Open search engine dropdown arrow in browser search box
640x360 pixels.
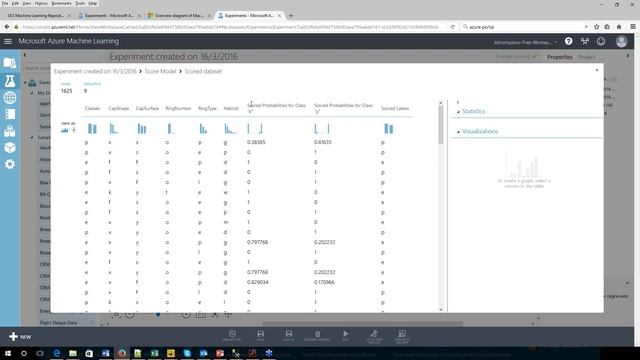click(x=586, y=27)
